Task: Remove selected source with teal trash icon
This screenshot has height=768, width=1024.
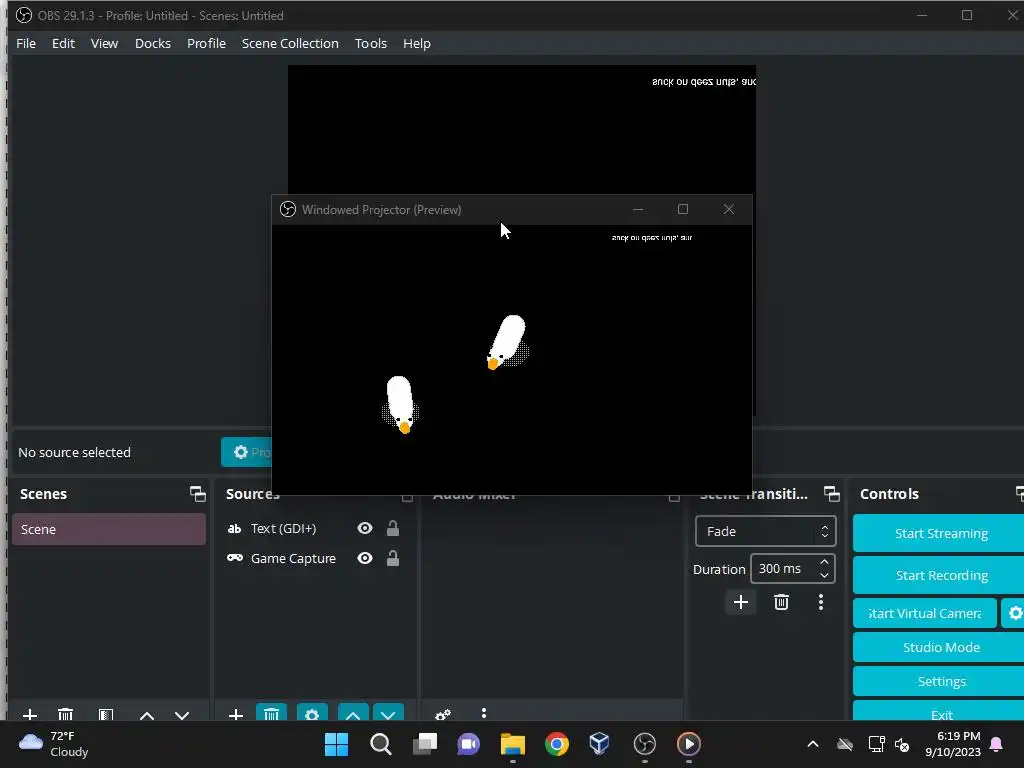Action: (x=272, y=712)
